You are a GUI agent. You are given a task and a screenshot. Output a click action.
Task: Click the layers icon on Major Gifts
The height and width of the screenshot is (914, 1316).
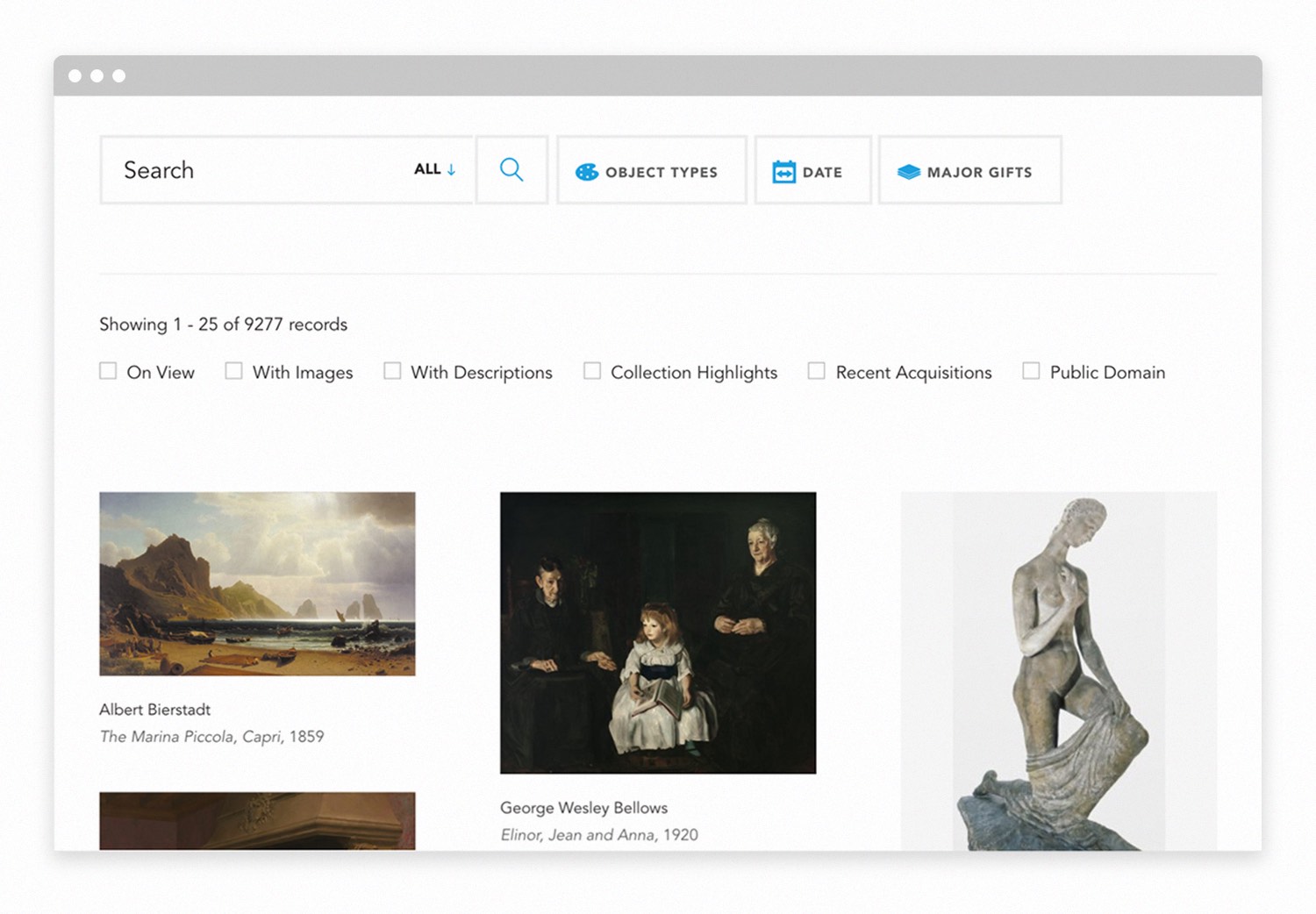(x=909, y=172)
